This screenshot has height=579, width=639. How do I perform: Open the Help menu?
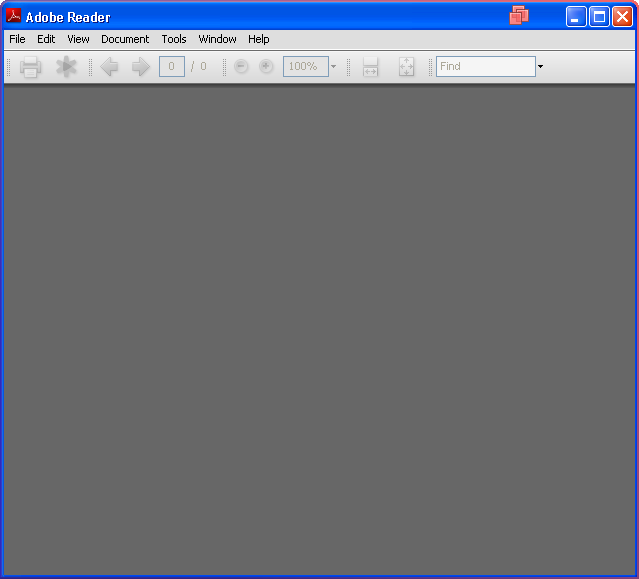(x=259, y=39)
